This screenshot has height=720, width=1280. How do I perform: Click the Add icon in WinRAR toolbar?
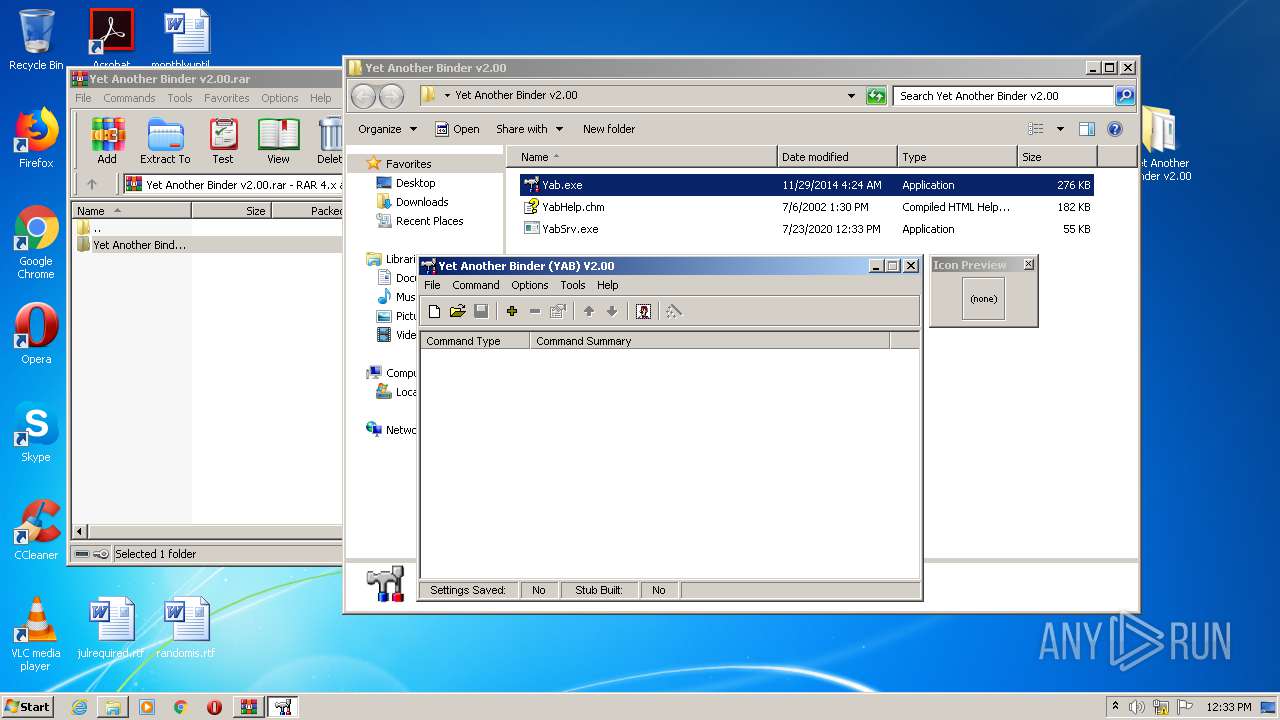(107, 141)
